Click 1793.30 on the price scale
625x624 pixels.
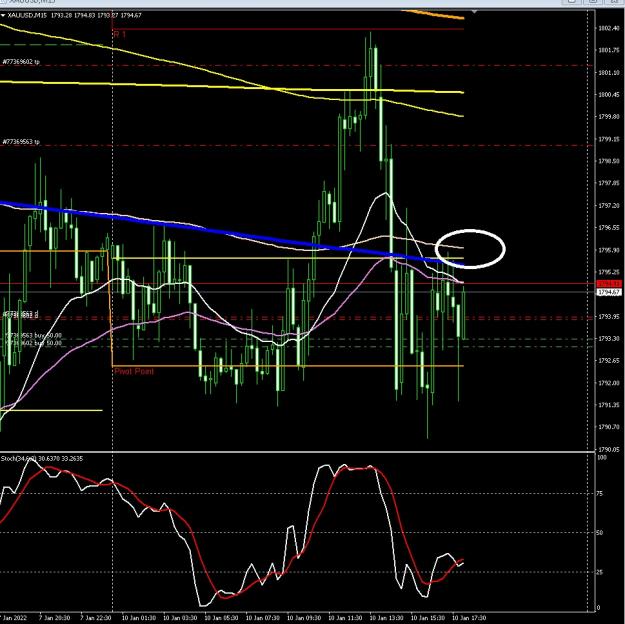(608, 339)
